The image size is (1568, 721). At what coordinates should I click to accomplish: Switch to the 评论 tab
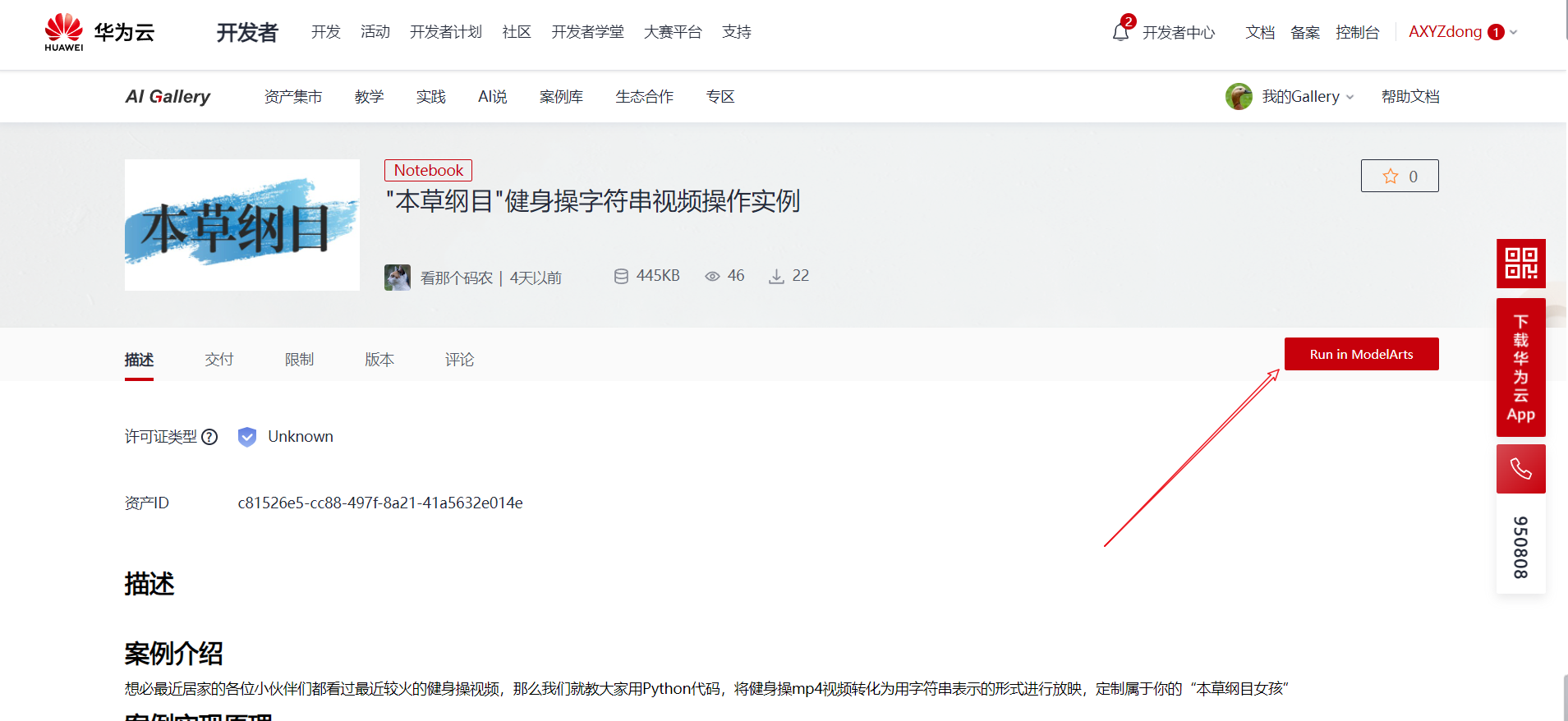(460, 360)
